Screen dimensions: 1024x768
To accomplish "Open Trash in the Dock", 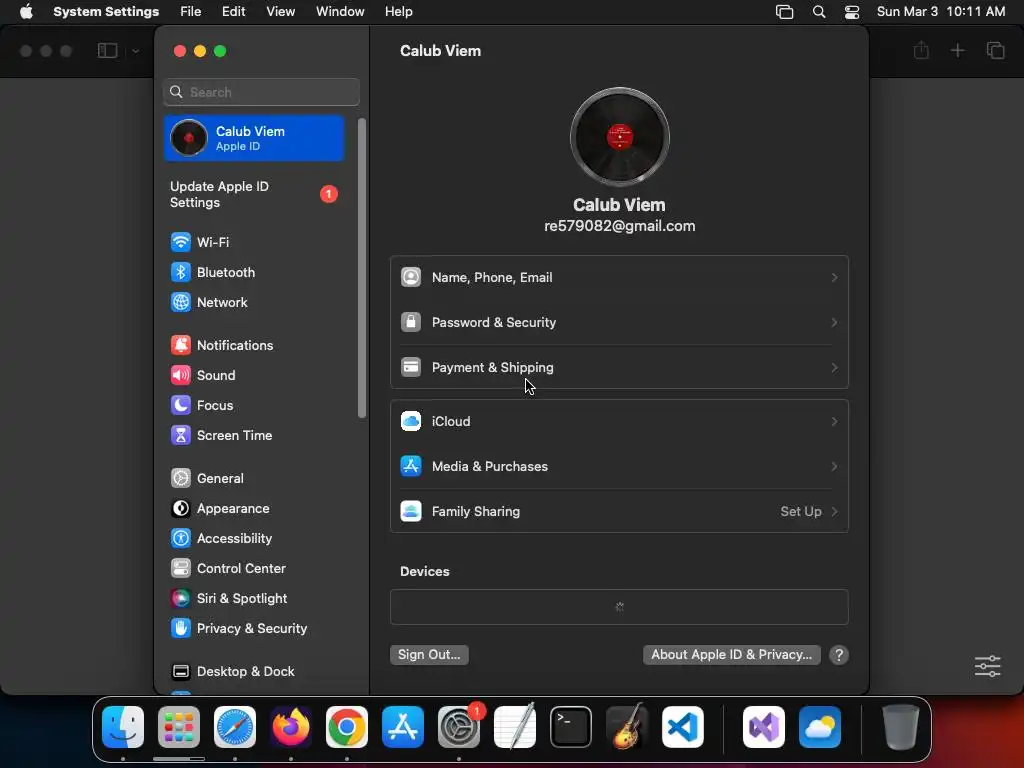I will (901, 727).
